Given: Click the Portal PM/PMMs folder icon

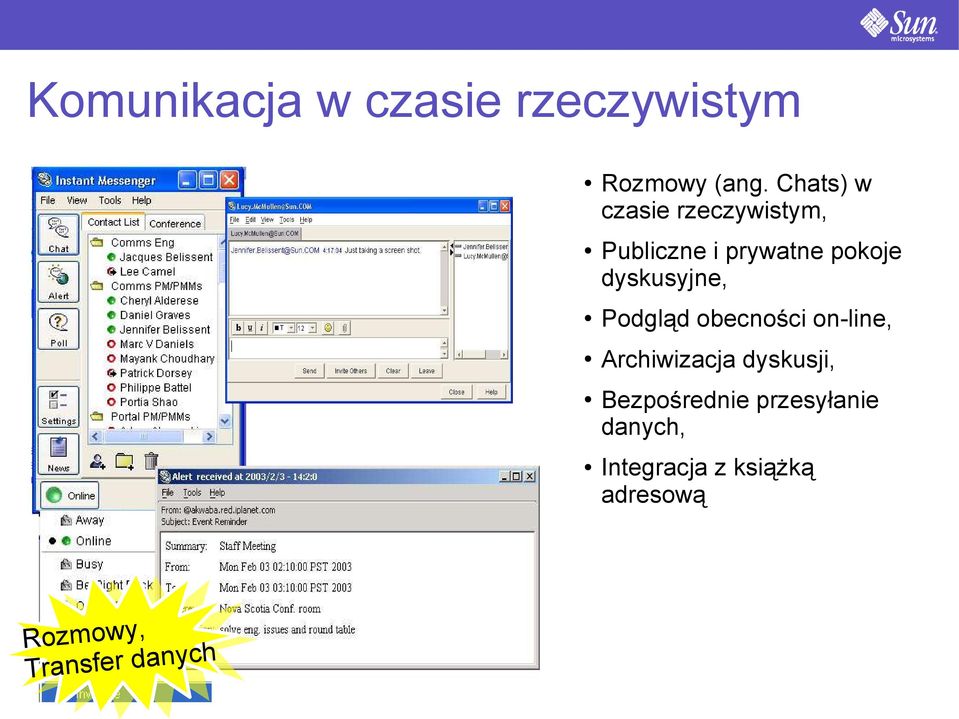Looking at the screenshot, I should pos(97,416).
